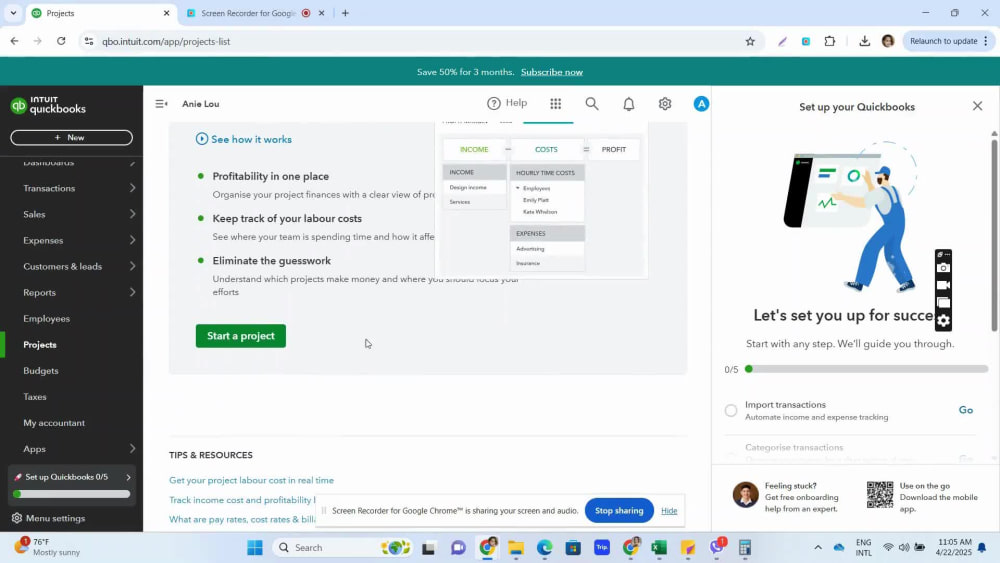Screen dimensions: 1000x563
Task: Click Relaunch to update button
Action: click(x=948, y=41)
